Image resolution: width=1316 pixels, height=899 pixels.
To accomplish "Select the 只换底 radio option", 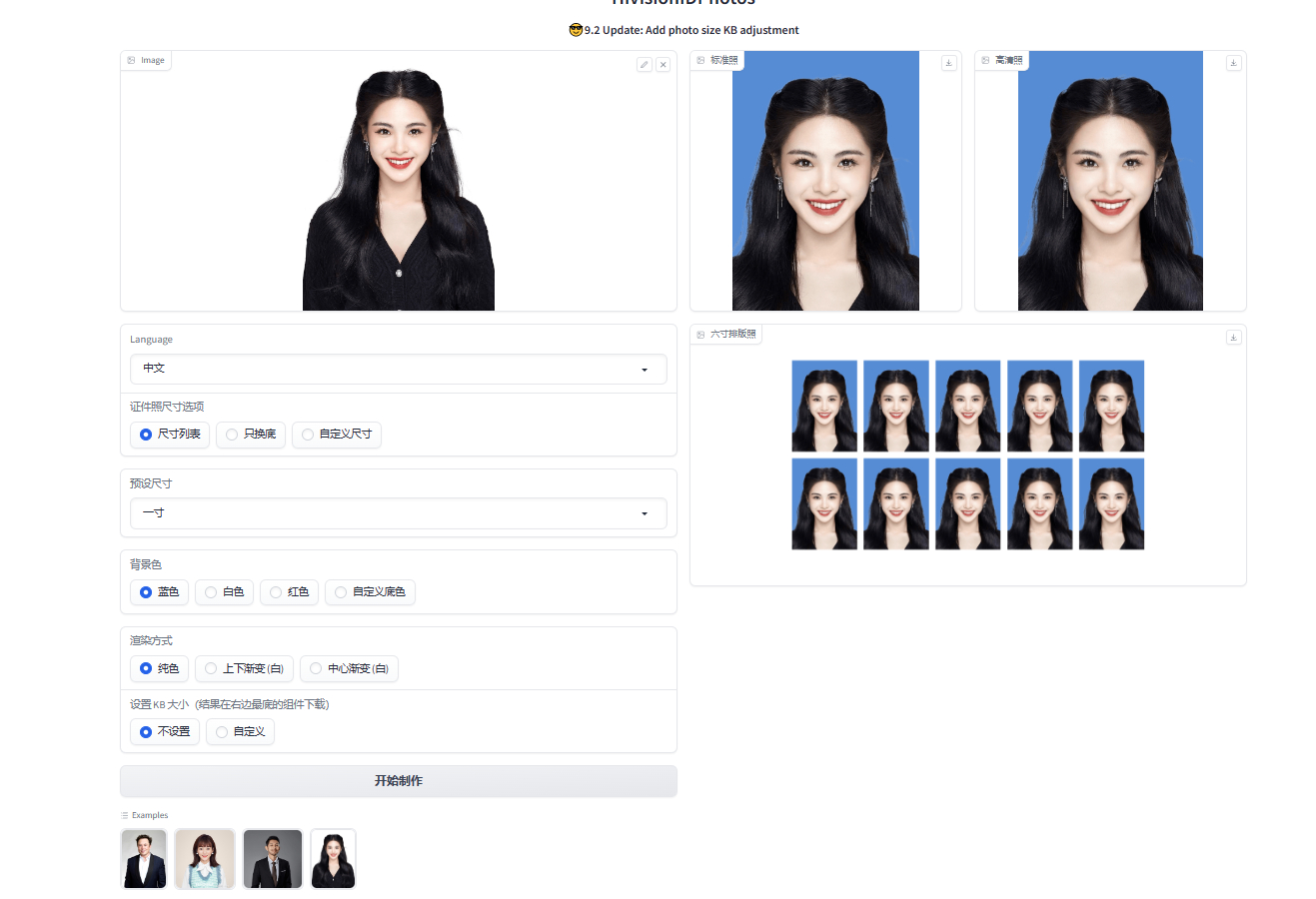I will point(232,435).
